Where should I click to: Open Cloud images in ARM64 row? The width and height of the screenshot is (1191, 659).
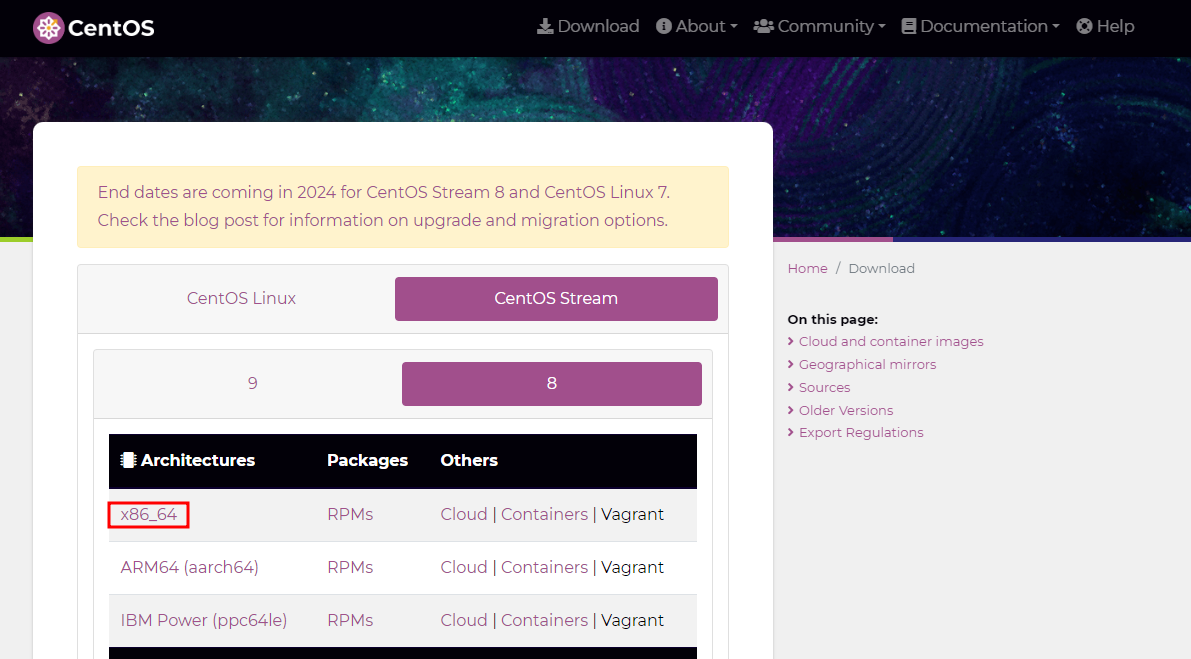(464, 568)
